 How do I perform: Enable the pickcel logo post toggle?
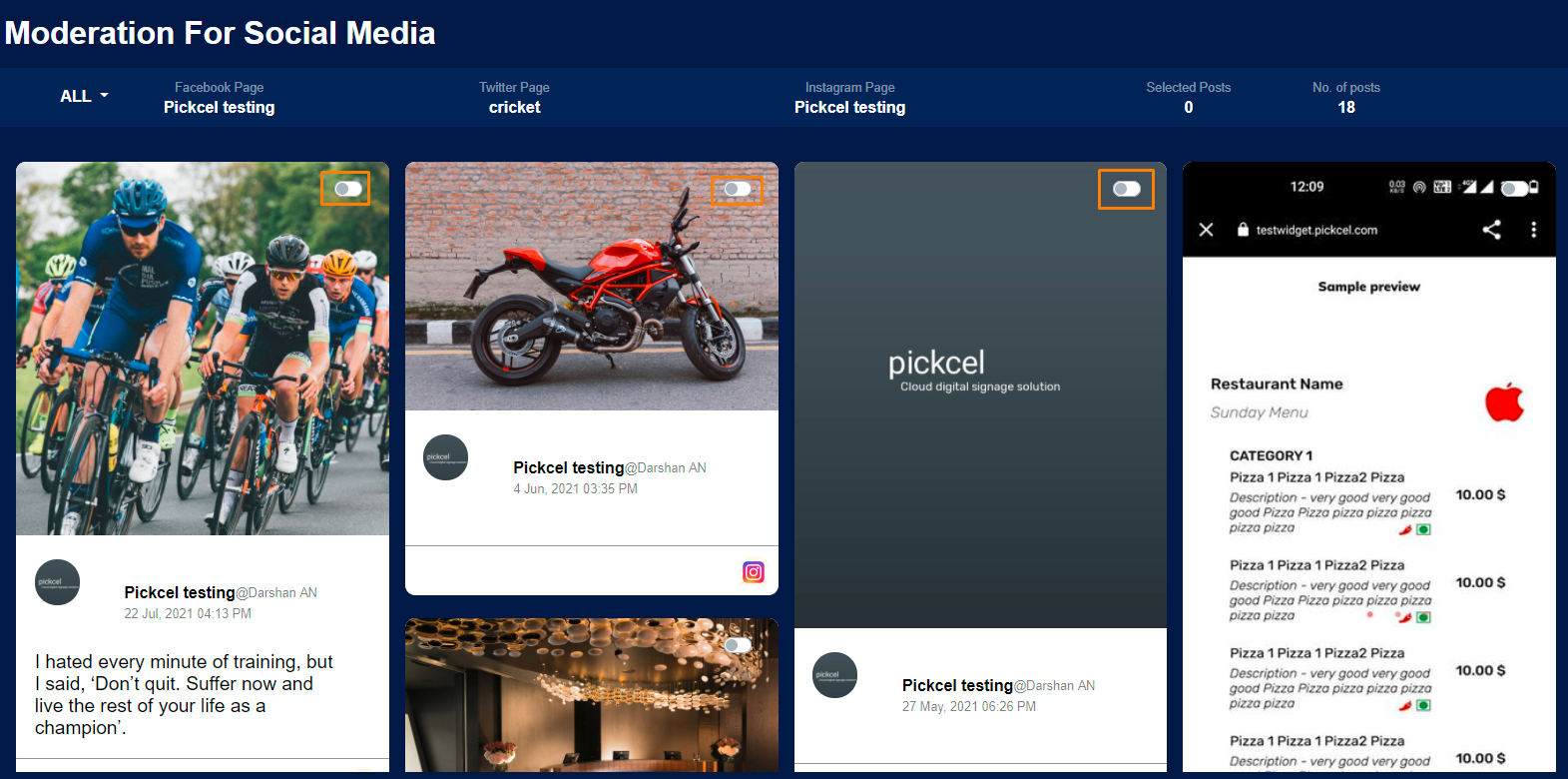pos(1126,189)
